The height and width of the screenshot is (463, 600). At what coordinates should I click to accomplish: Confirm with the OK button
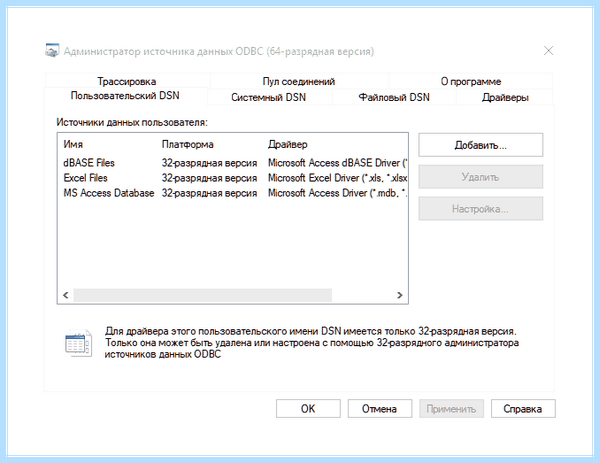pyautogui.click(x=308, y=409)
